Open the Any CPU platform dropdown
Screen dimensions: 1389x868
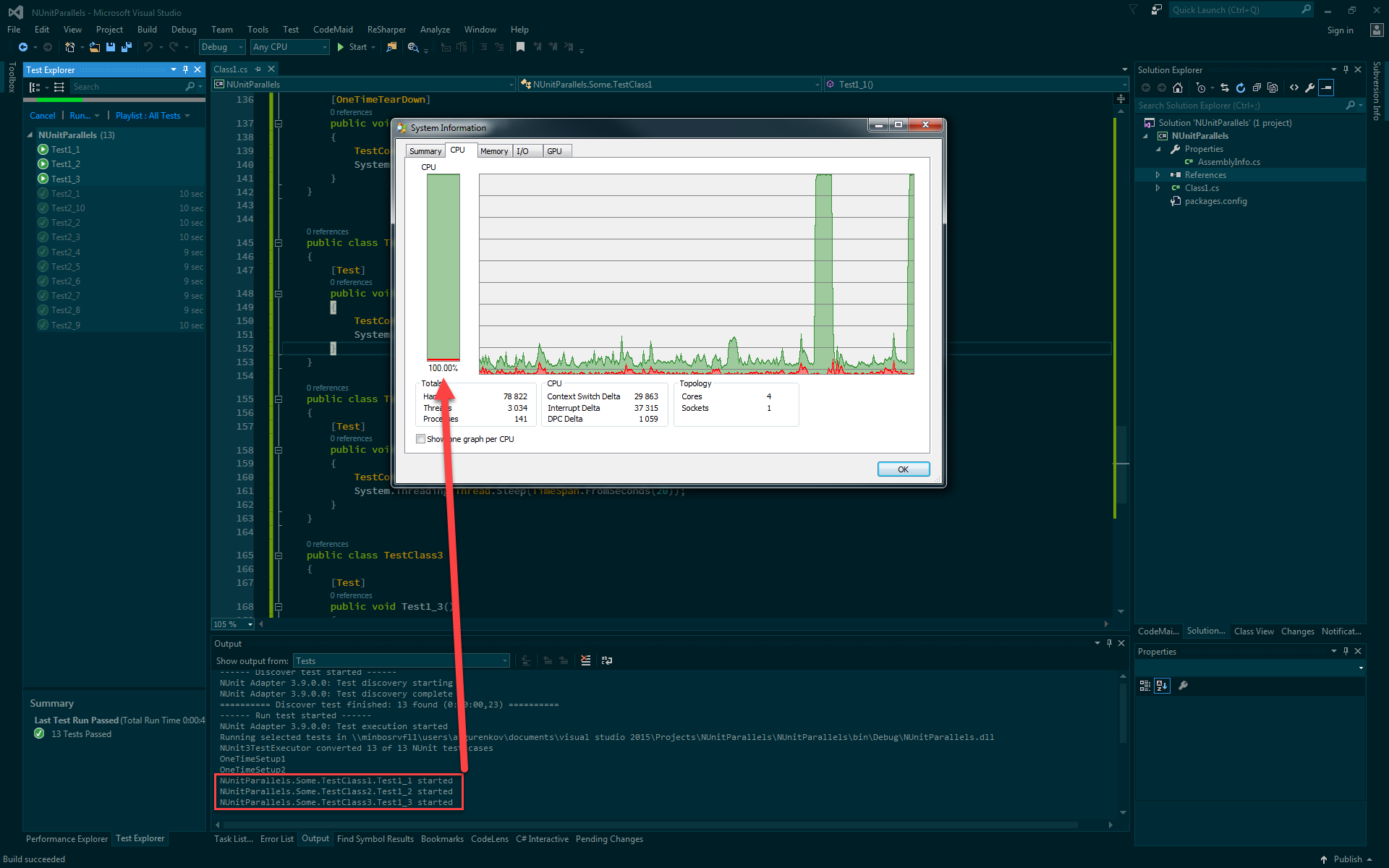(290, 47)
